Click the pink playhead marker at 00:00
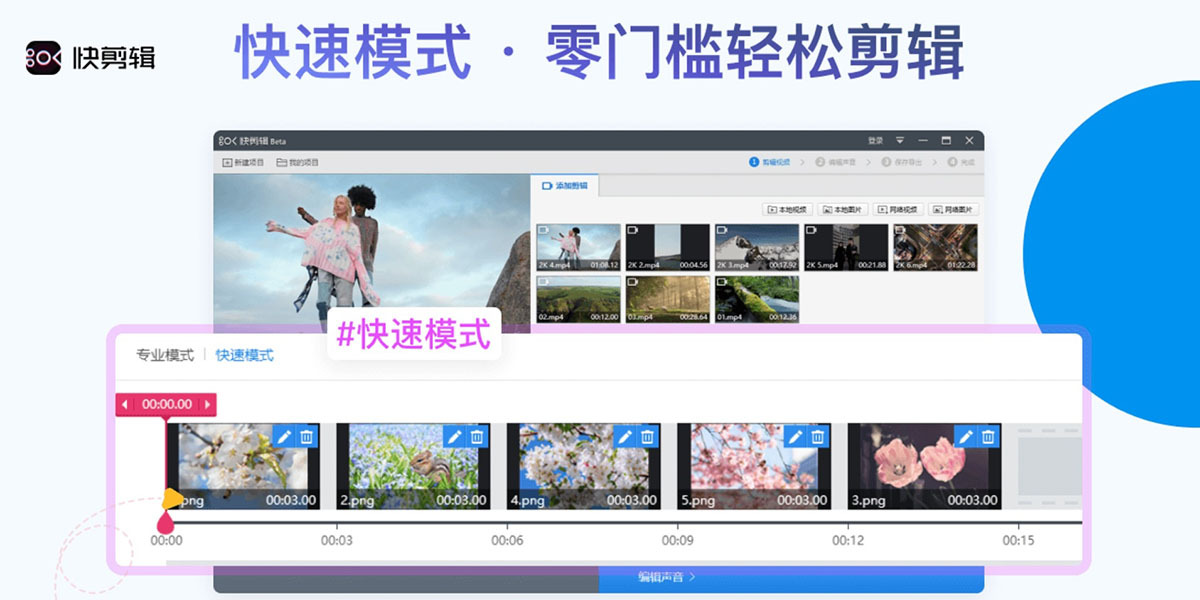The image size is (1200, 600). [165, 521]
